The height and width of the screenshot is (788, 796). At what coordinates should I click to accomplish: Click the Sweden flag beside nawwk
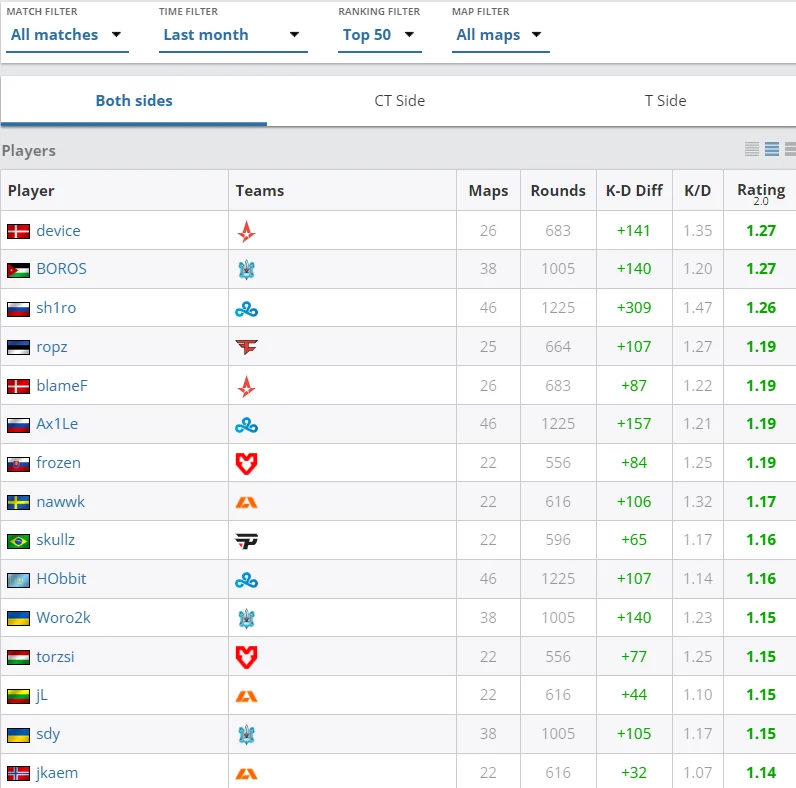click(x=18, y=503)
